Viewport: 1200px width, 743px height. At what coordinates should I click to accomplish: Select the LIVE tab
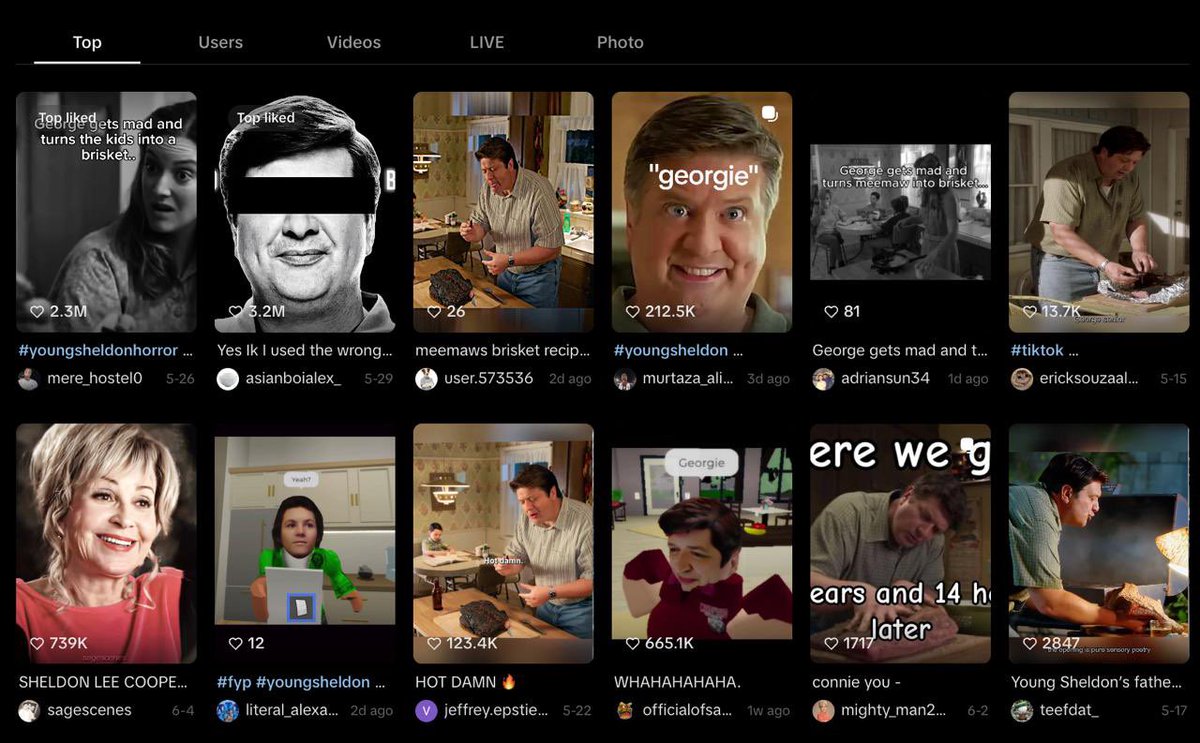(x=487, y=42)
